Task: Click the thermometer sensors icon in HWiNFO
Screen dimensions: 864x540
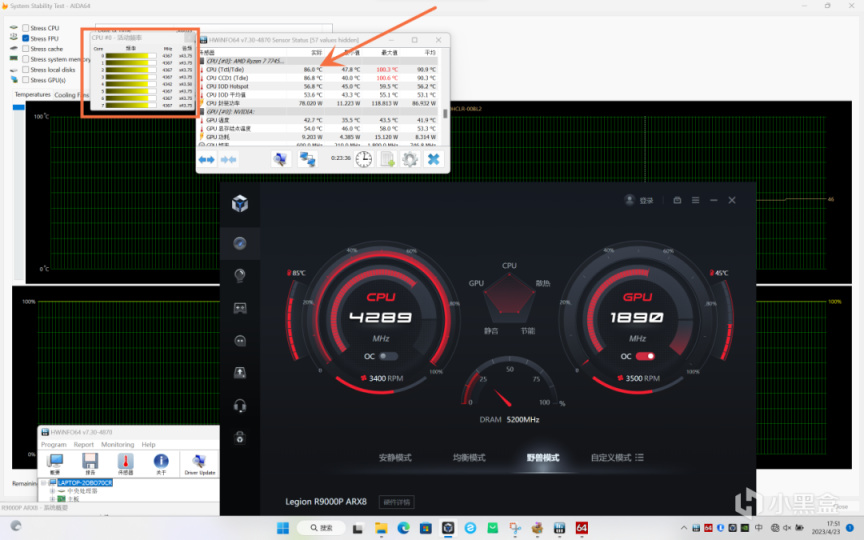Action: (125, 463)
